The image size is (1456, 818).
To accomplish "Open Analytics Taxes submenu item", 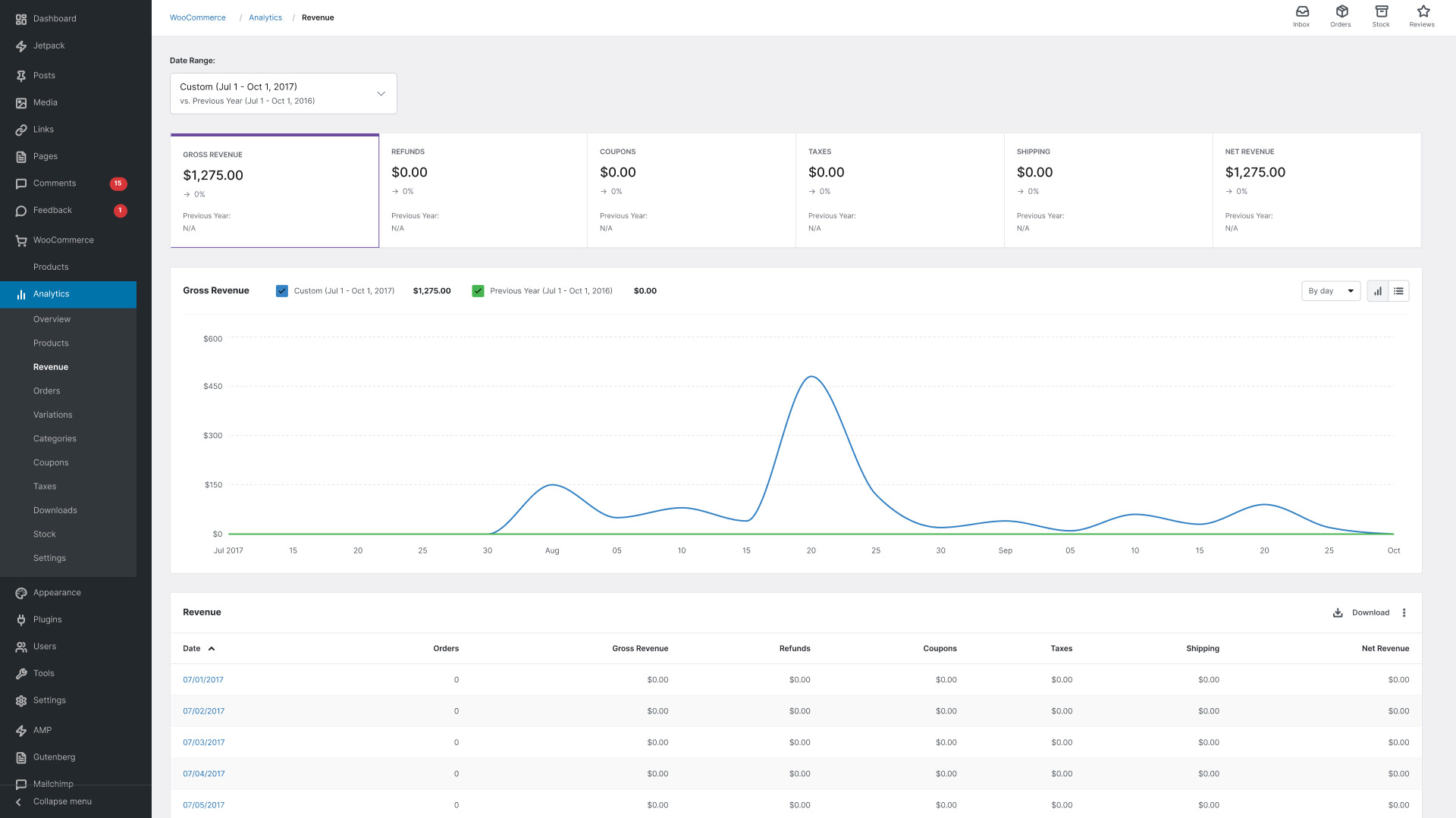I will pos(45,487).
